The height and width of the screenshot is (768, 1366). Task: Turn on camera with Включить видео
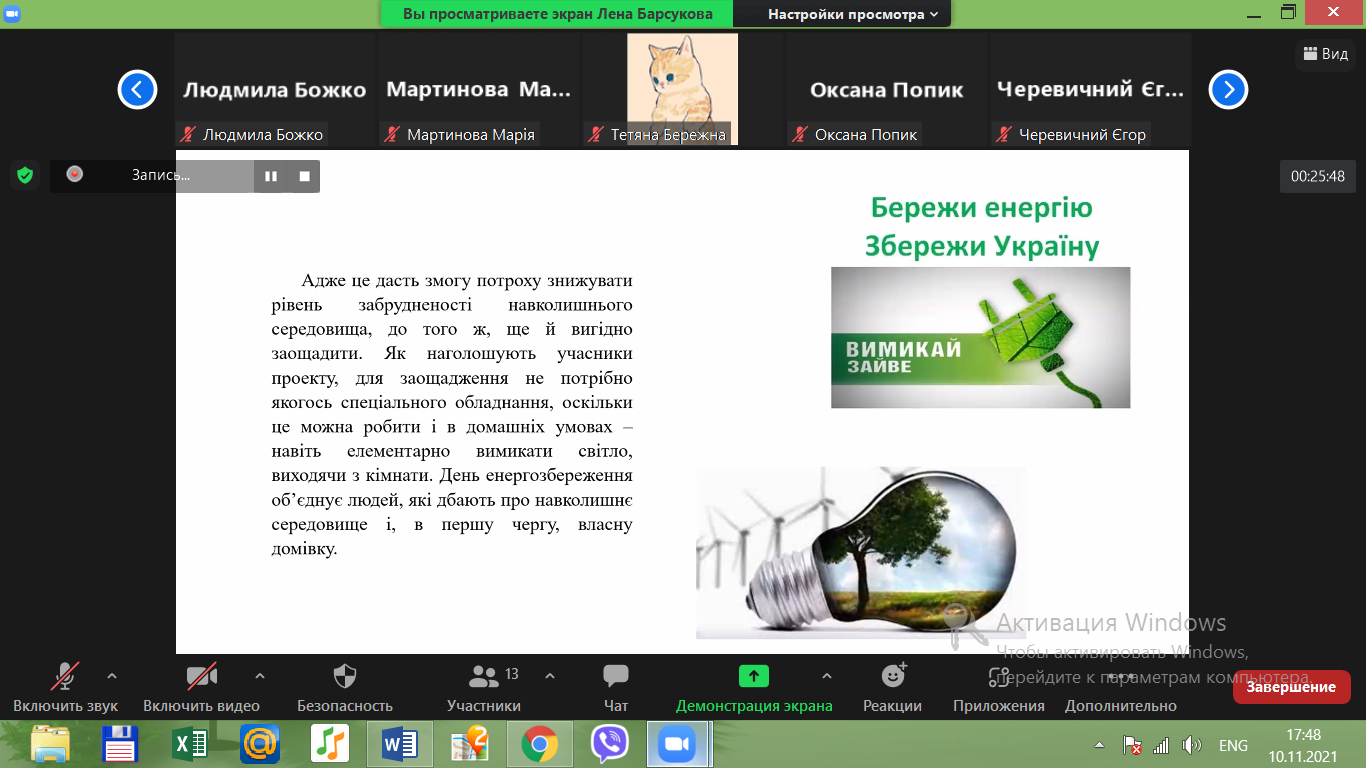201,687
